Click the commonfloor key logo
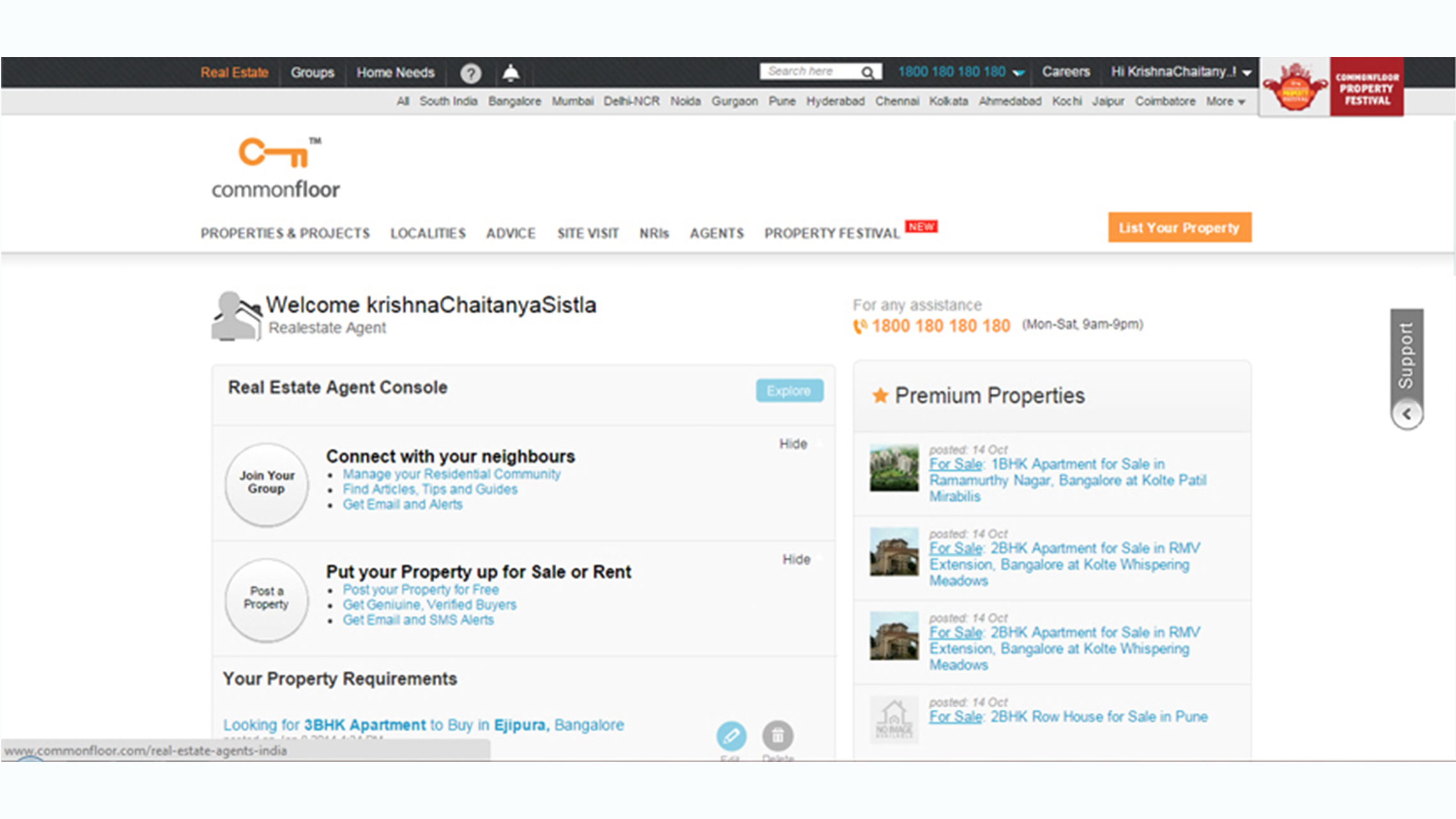 (276, 168)
